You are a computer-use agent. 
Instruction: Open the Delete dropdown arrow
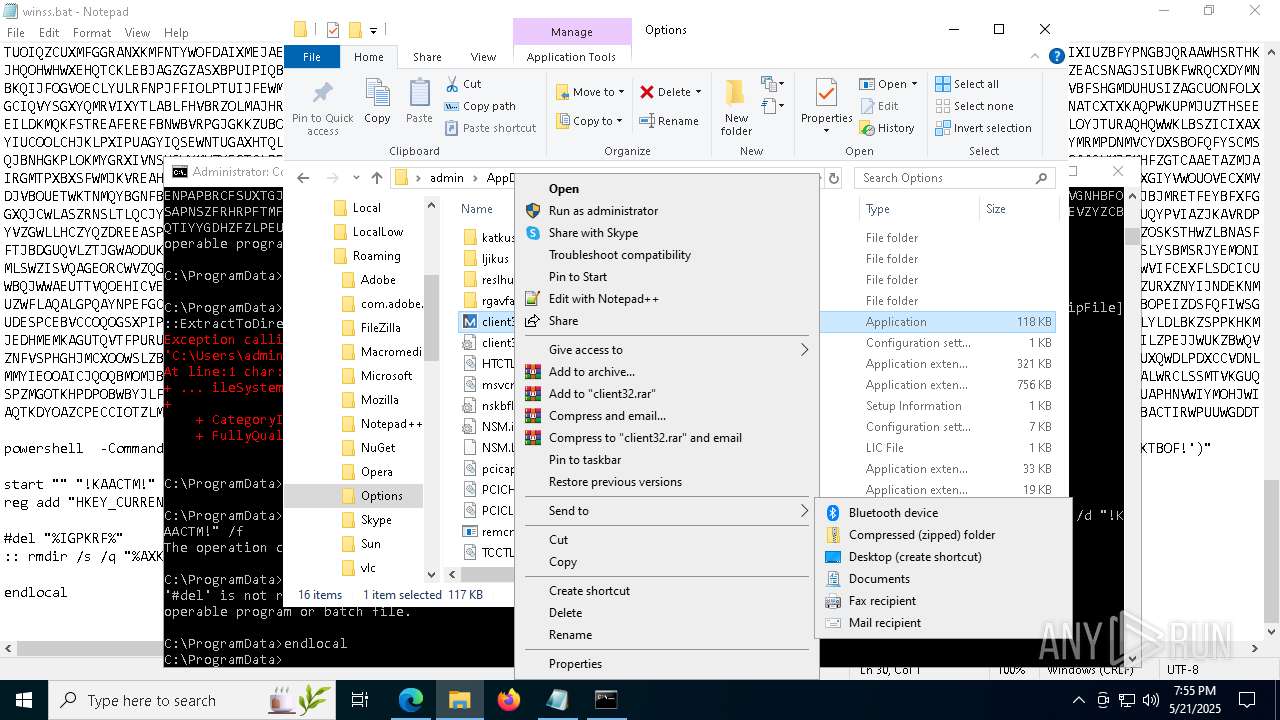pos(698,92)
